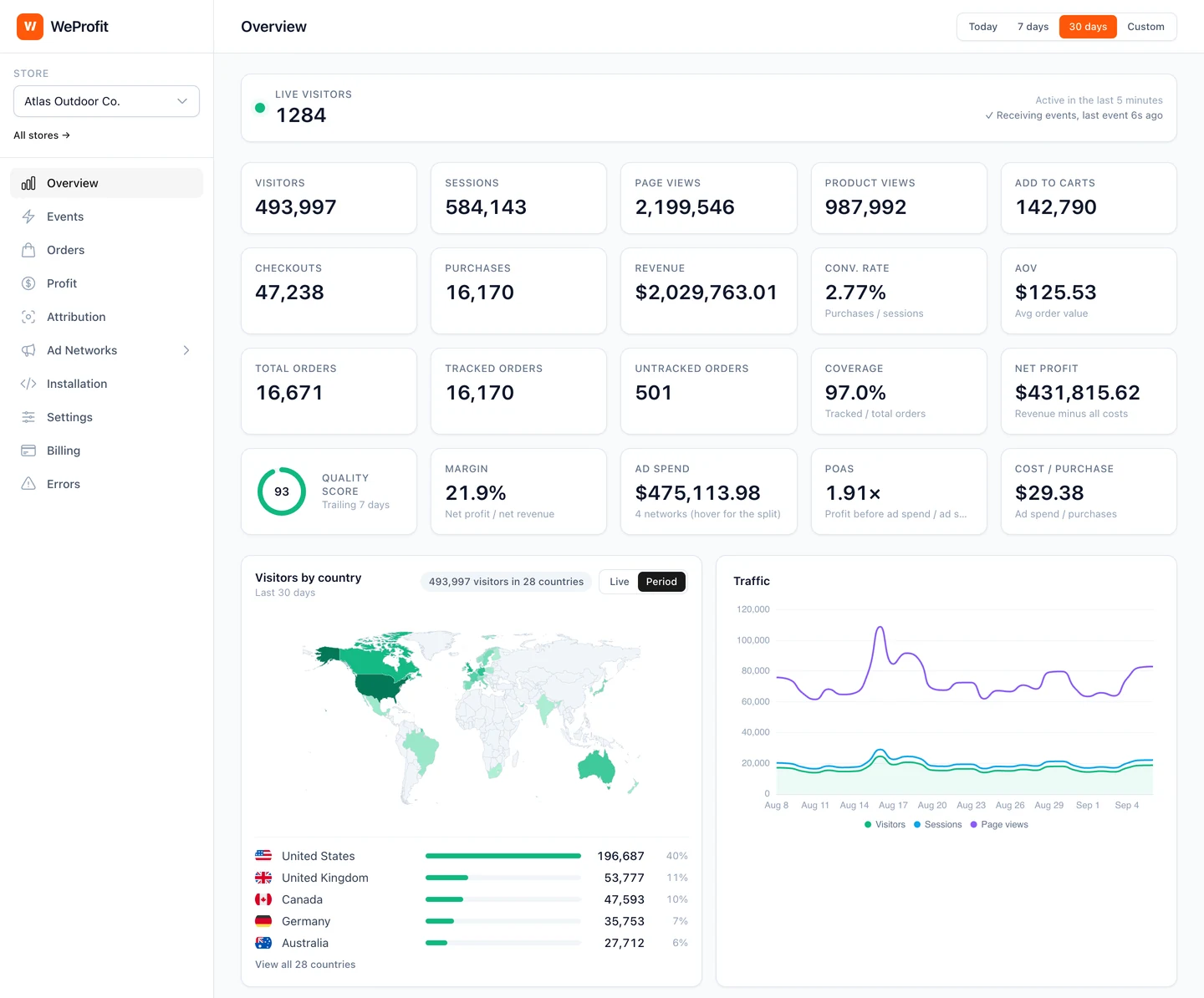The height and width of the screenshot is (998, 1204).
Task: Click the Net Profit value $431,815.62
Action: [1078, 393]
